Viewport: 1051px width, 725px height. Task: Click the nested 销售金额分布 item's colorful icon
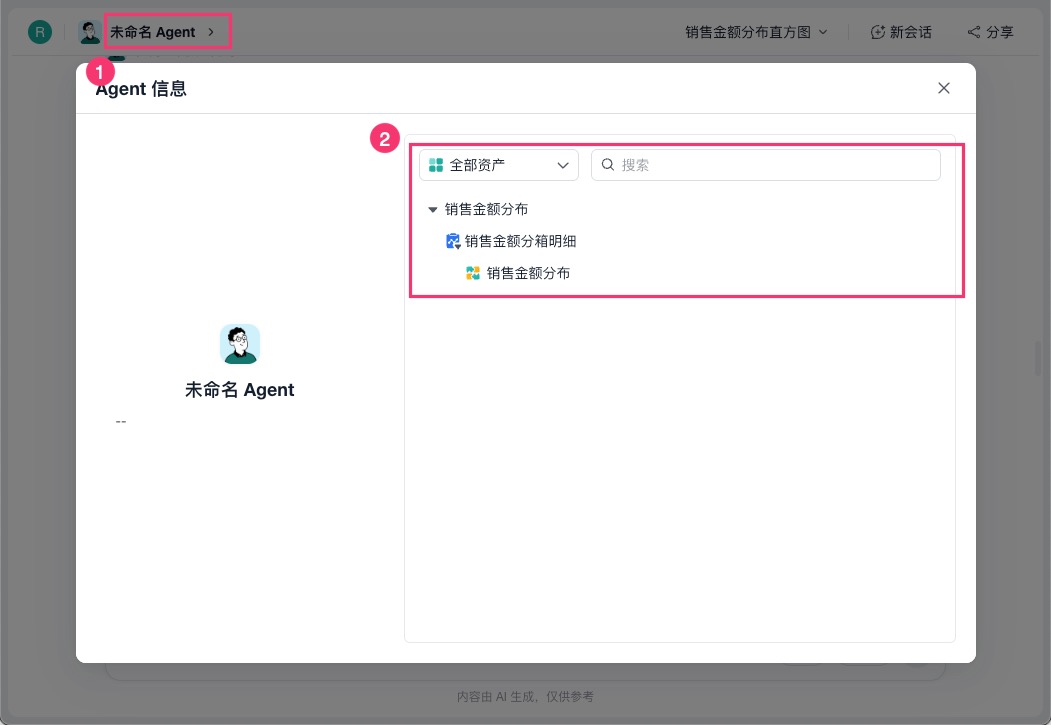(x=473, y=273)
